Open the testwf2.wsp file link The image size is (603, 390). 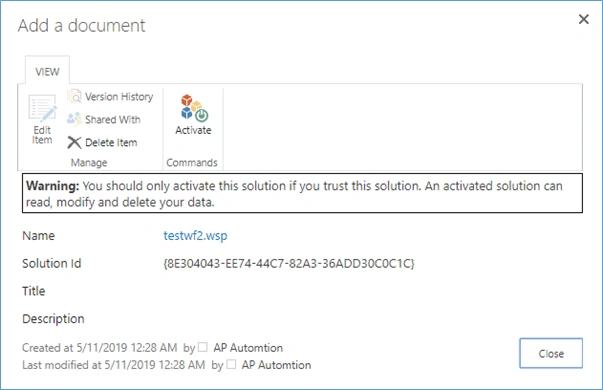tap(195, 235)
